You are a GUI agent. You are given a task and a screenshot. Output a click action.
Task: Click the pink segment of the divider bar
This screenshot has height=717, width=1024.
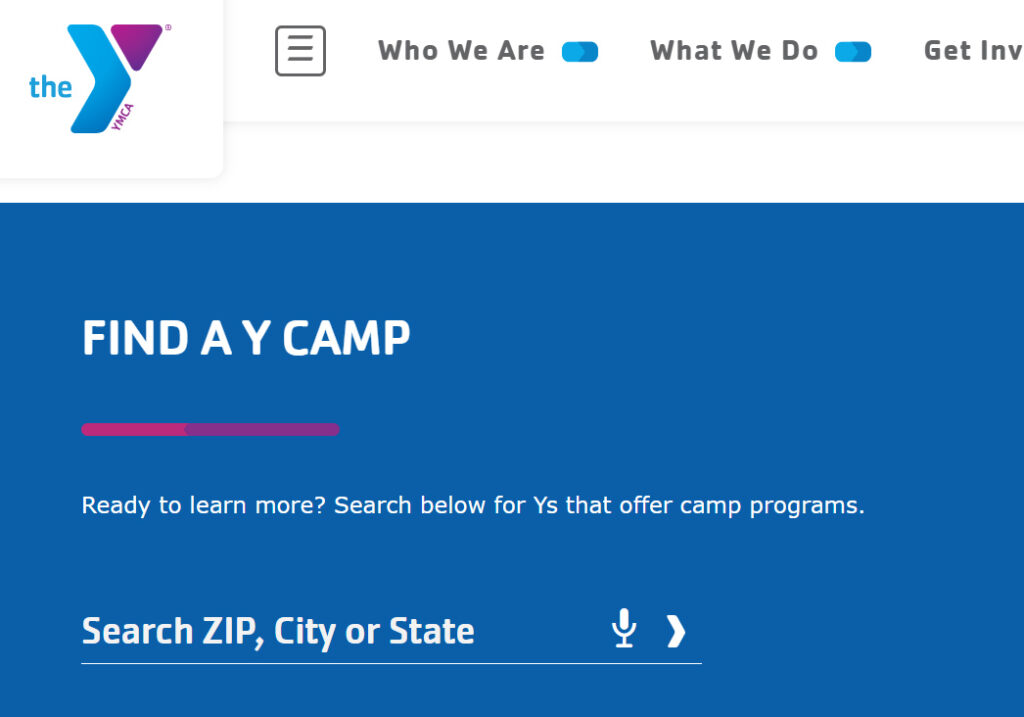[x=133, y=430]
